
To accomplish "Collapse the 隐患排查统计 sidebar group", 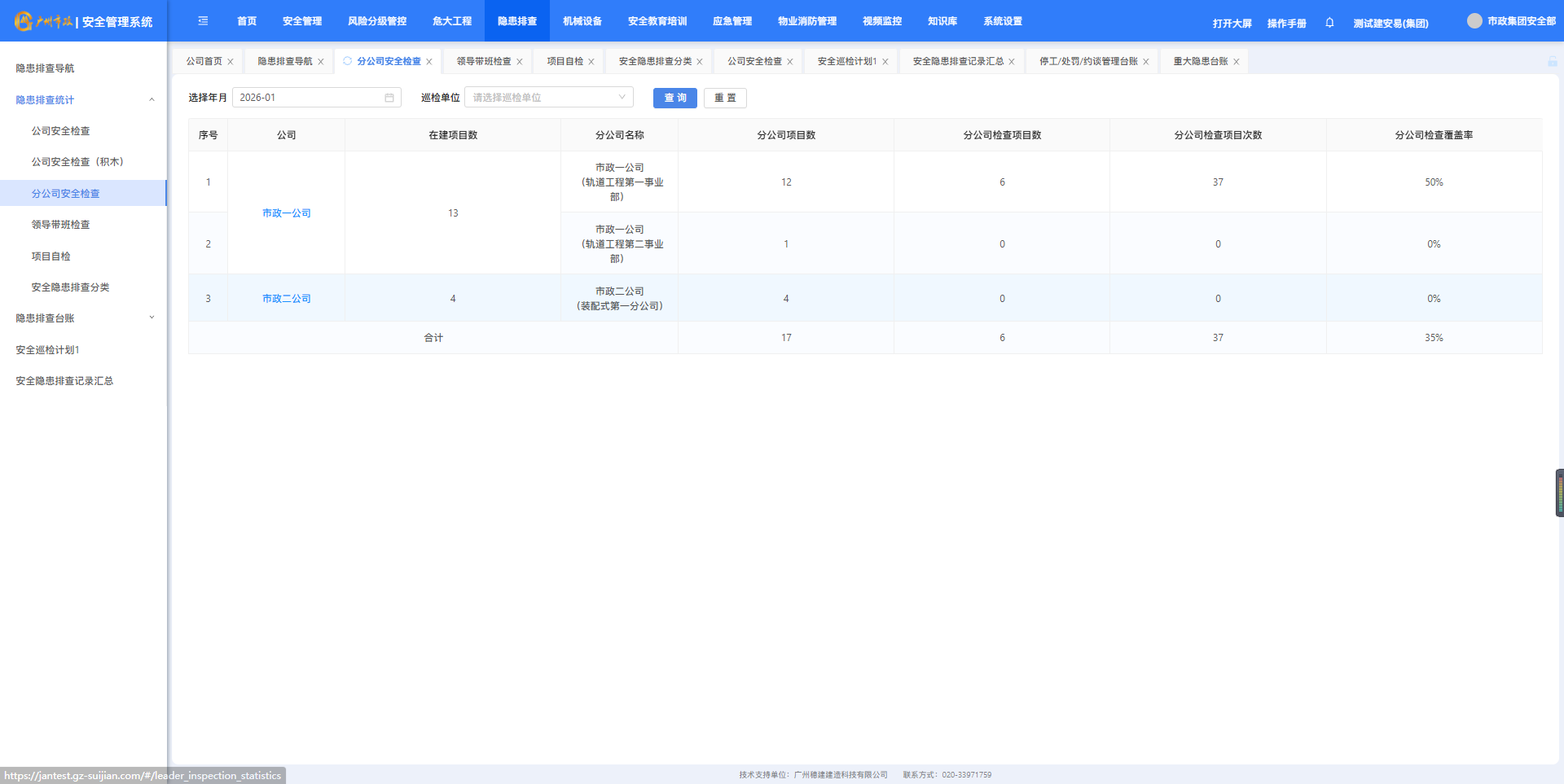I will 152,100.
